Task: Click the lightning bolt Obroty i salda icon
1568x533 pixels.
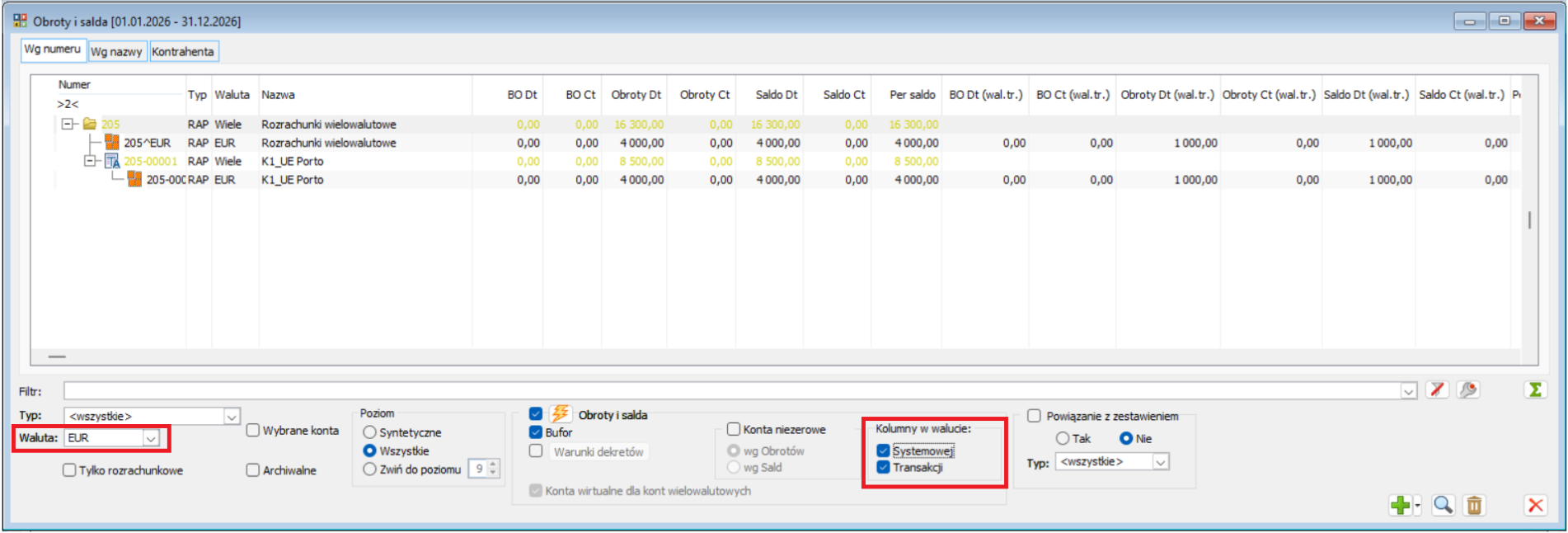Action: 561,414
